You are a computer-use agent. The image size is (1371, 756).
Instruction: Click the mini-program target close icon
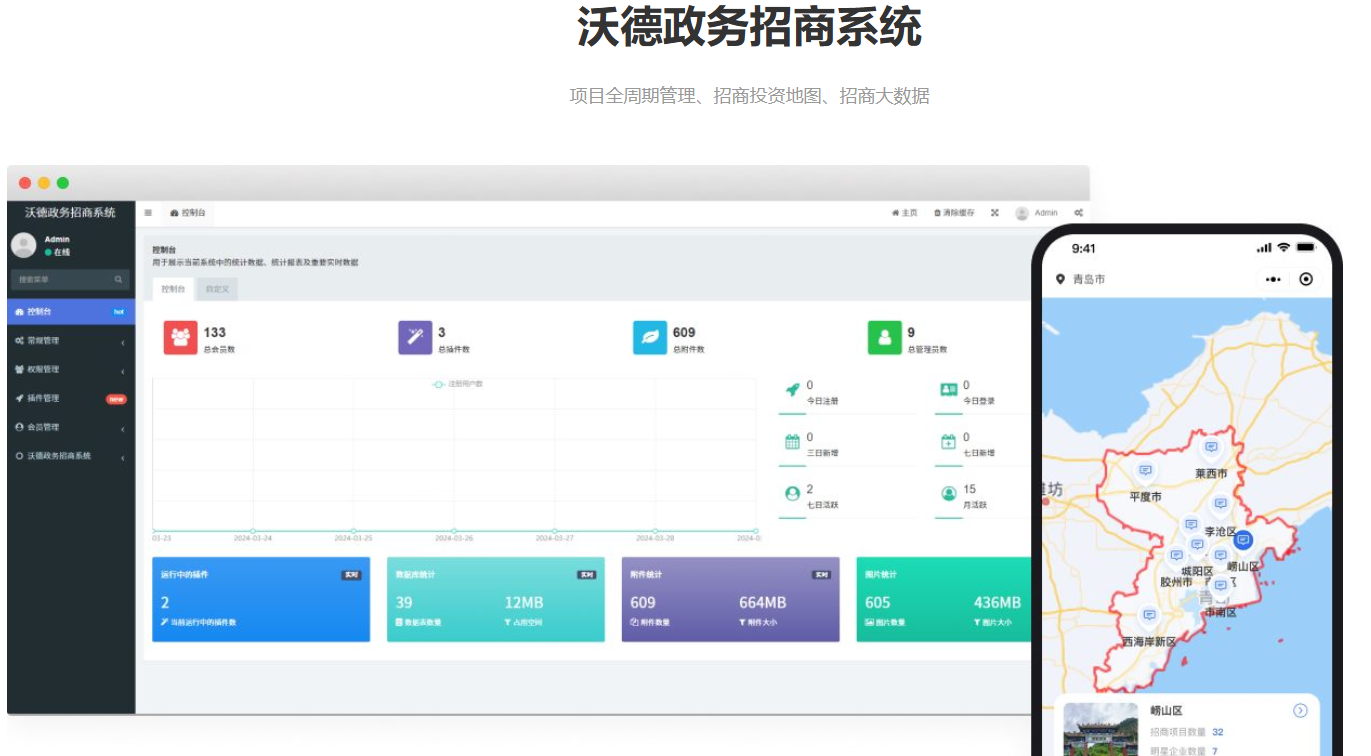point(1306,279)
